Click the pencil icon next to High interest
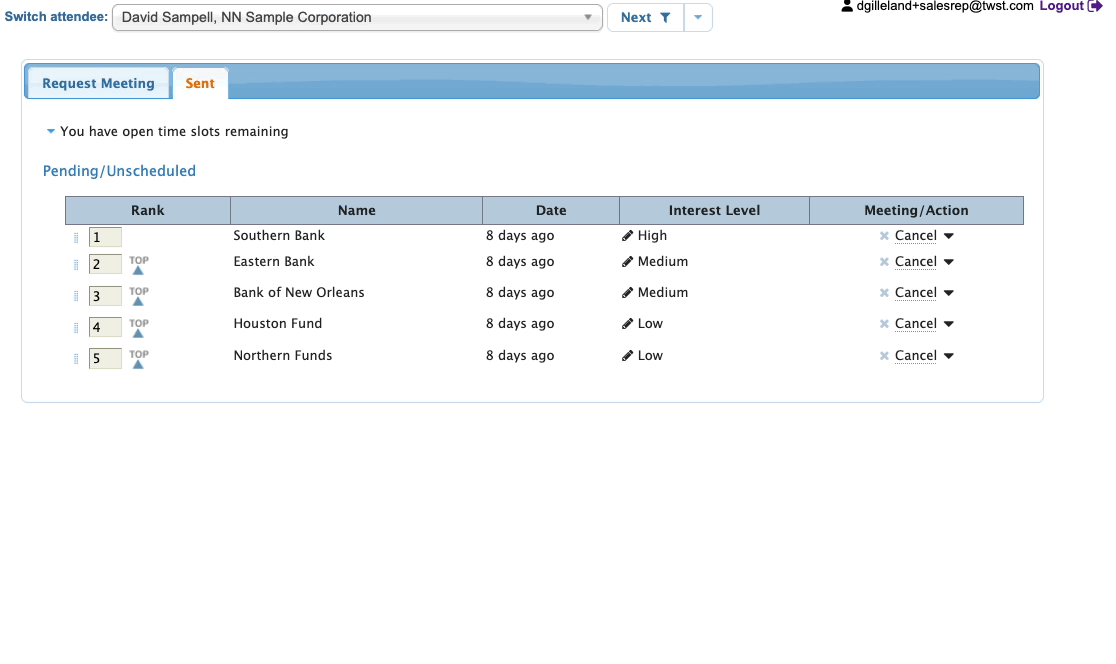The width and height of the screenshot is (1116, 664). coord(628,236)
